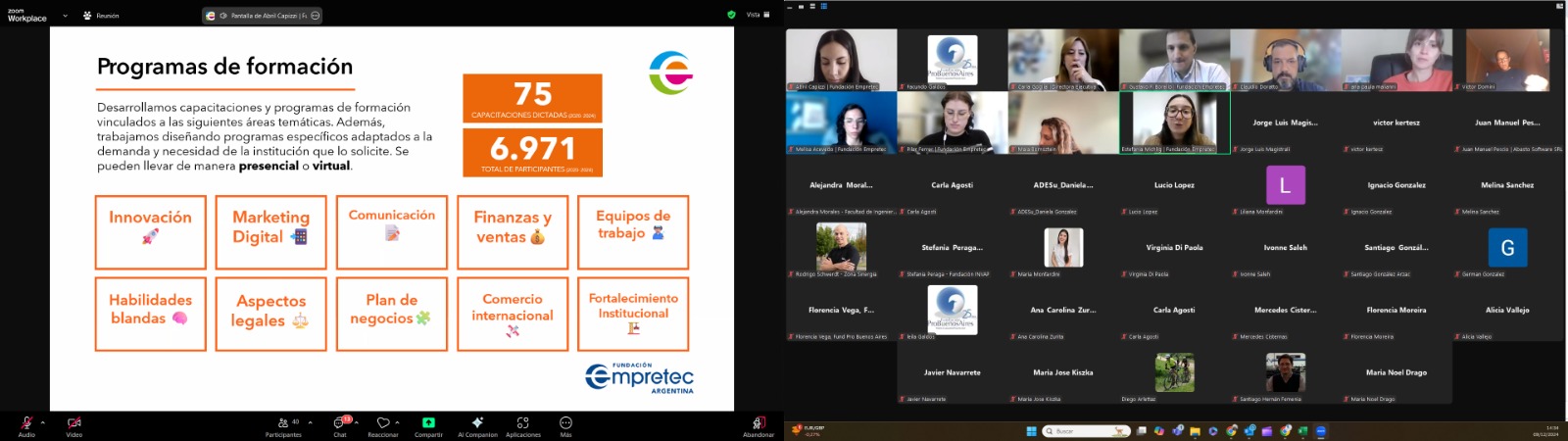Click Abandonar to leave meeting
This screenshot has height=441, width=1568.
click(758, 423)
